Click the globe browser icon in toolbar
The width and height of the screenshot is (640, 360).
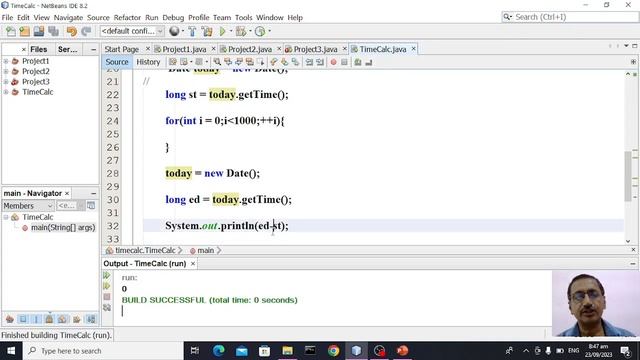coord(174,31)
